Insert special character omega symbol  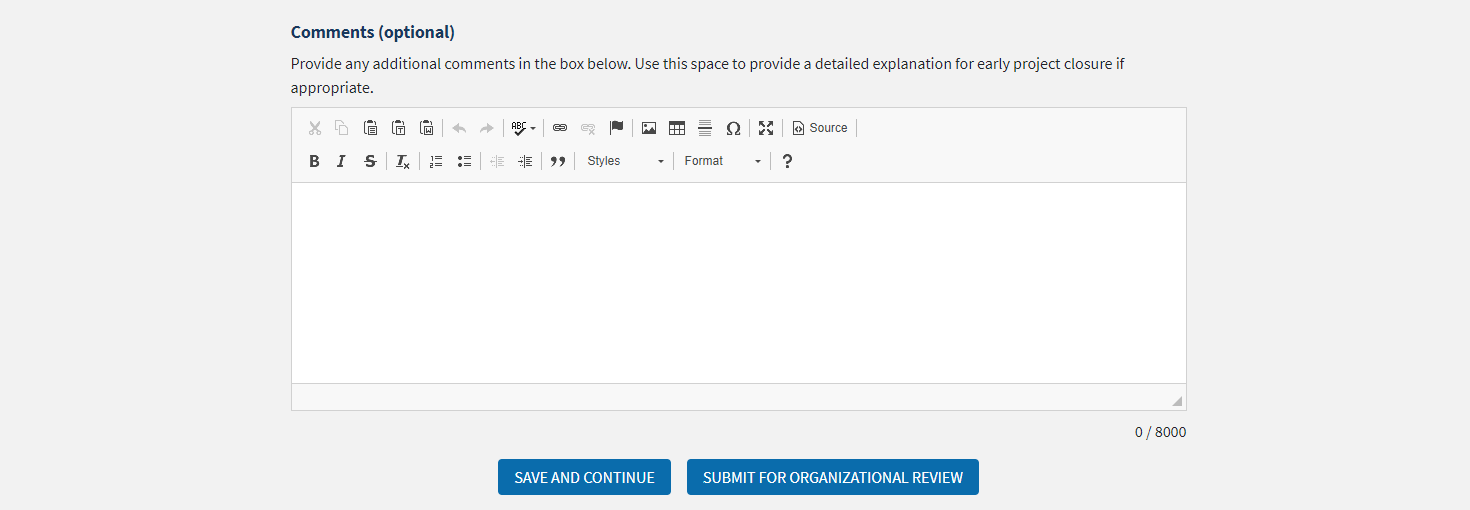[x=733, y=128]
